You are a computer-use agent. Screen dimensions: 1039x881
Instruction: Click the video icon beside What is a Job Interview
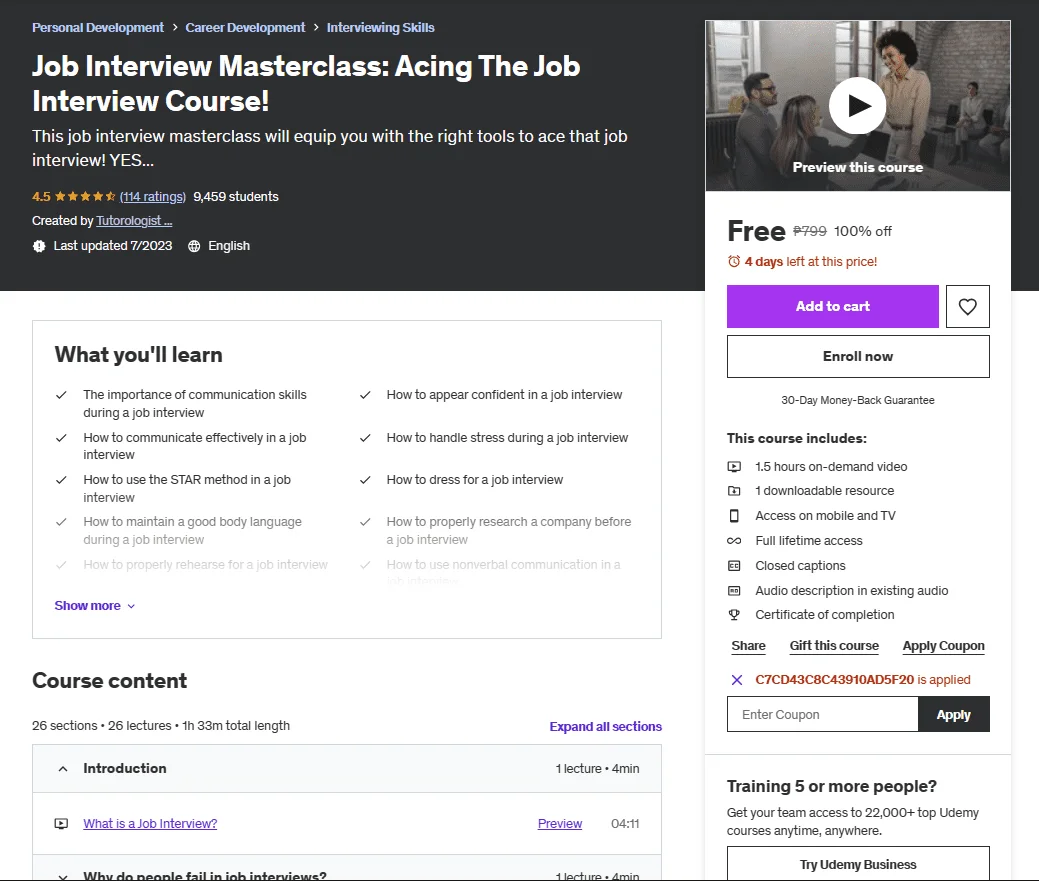click(x=61, y=824)
